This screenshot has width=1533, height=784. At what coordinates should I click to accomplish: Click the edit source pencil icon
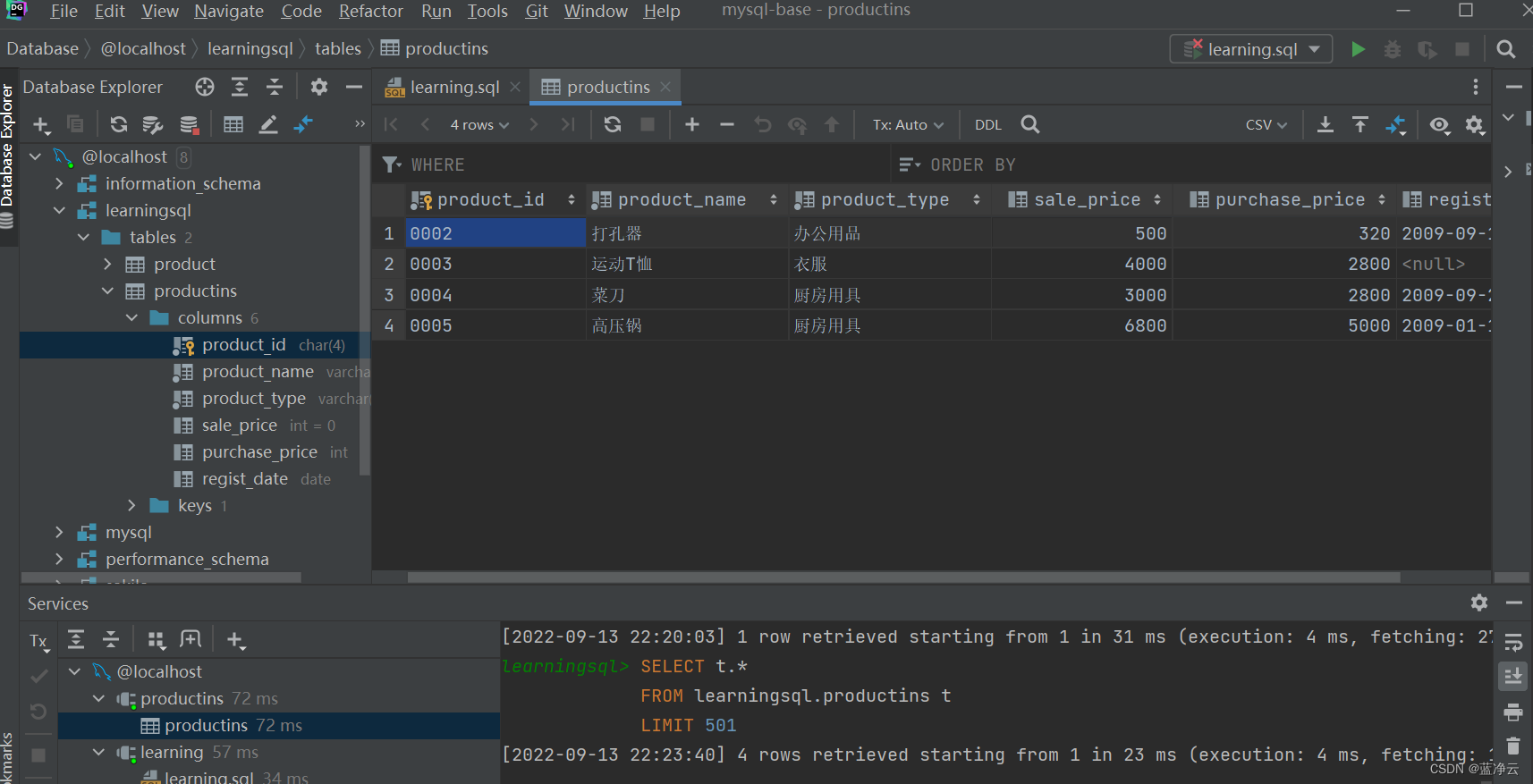267,124
